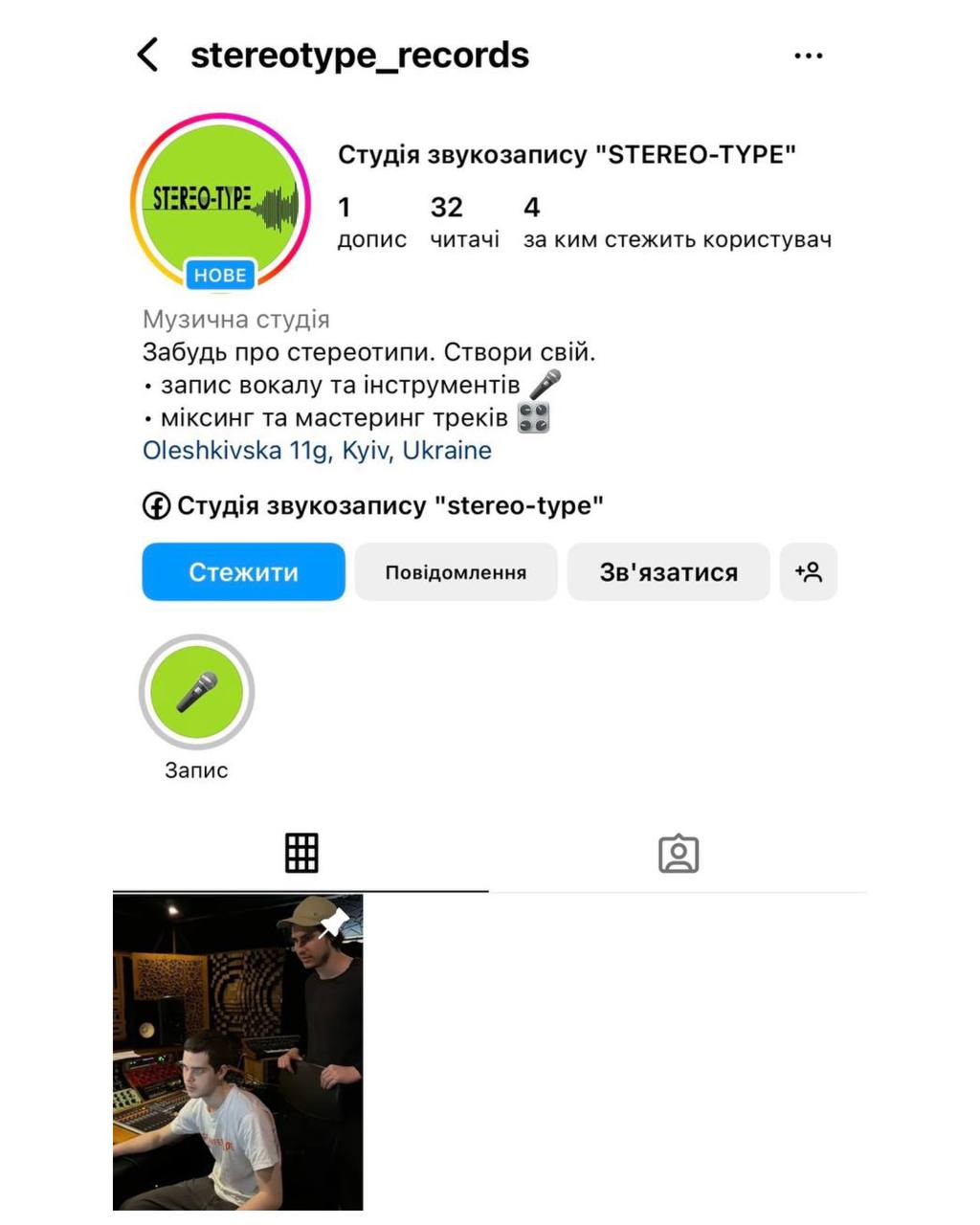
Task: Go back using the left arrow icon
Action: click(147, 56)
